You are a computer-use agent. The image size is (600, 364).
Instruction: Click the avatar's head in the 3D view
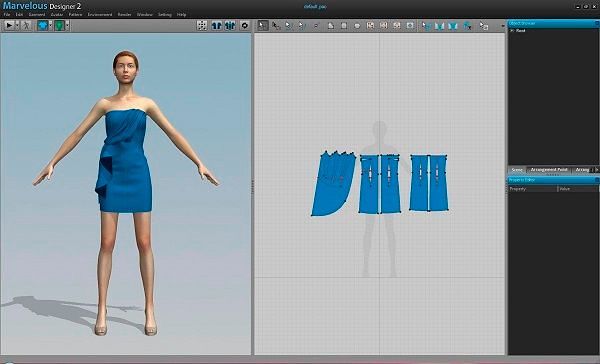pyautogui.click(x=126, y=67)
